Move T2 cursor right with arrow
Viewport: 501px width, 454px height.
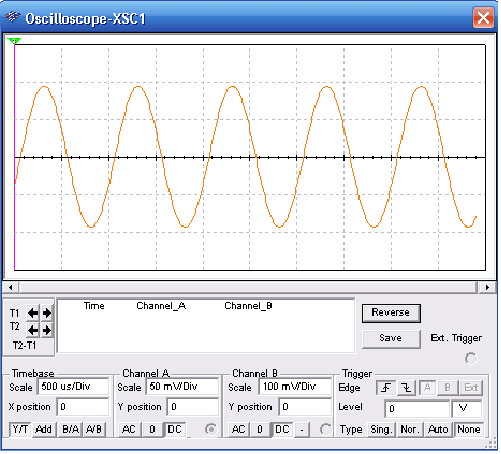[x=47, y=330]
